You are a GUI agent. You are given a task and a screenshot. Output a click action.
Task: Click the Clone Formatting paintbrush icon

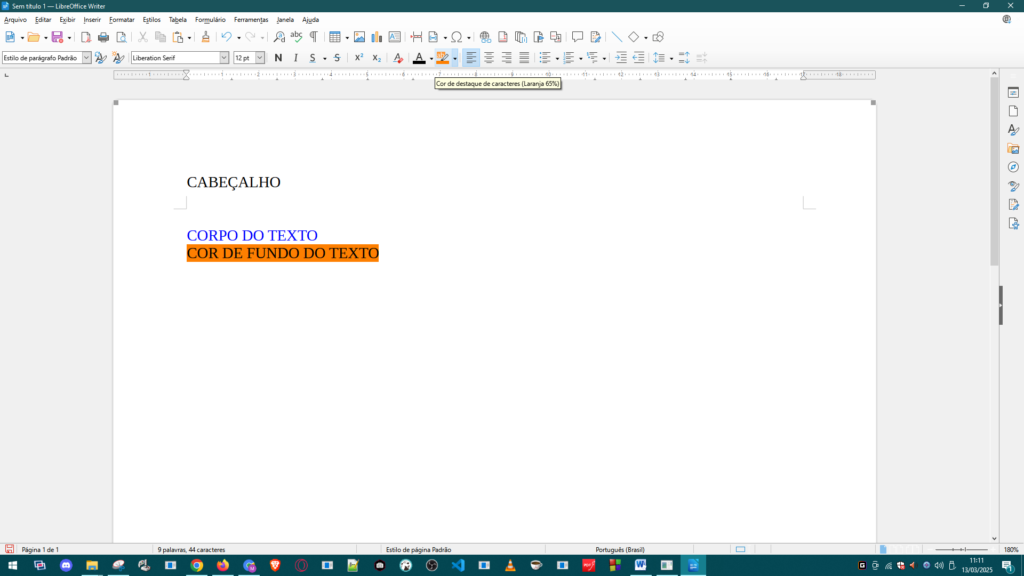coord(206,37)
